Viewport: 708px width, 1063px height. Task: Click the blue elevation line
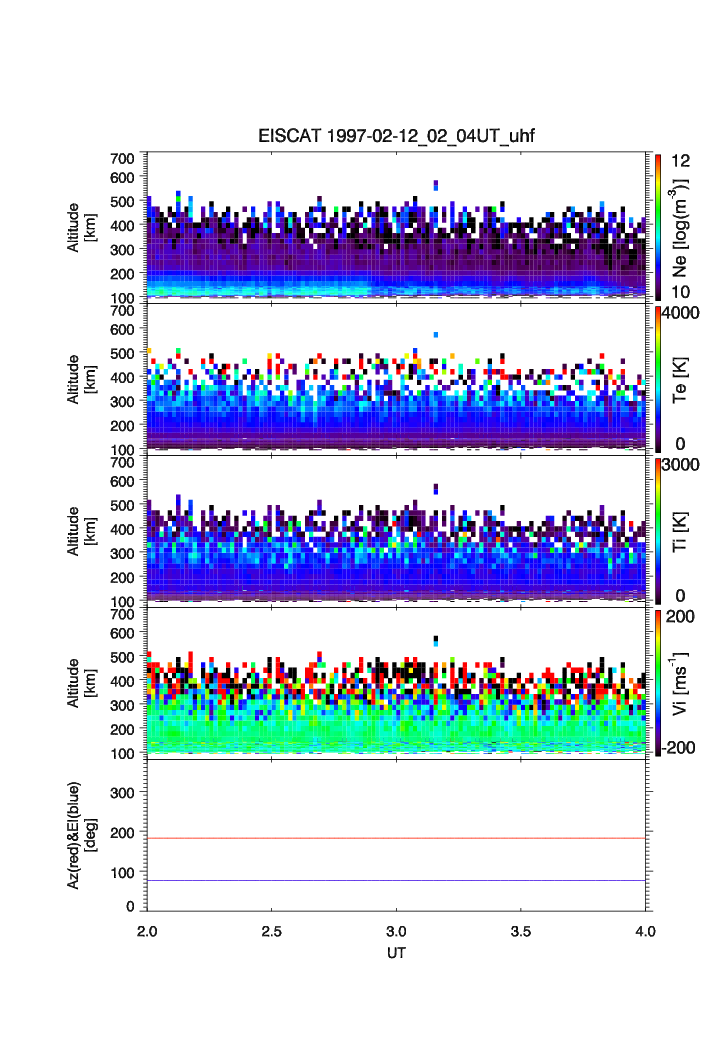396,881
